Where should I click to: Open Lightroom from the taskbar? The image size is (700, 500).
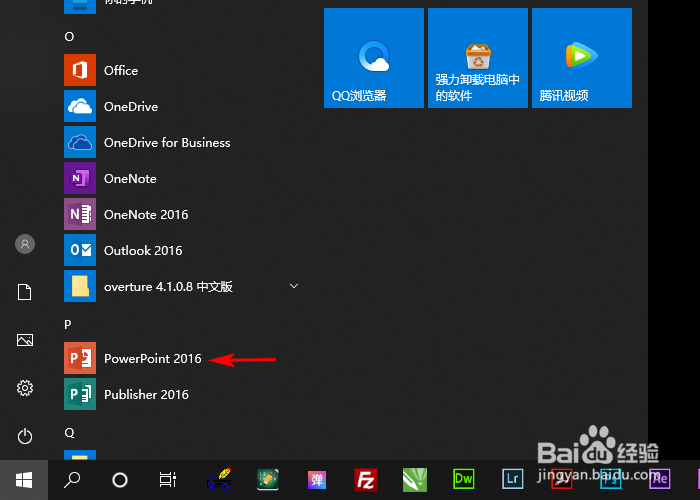(x=512, y=479)
